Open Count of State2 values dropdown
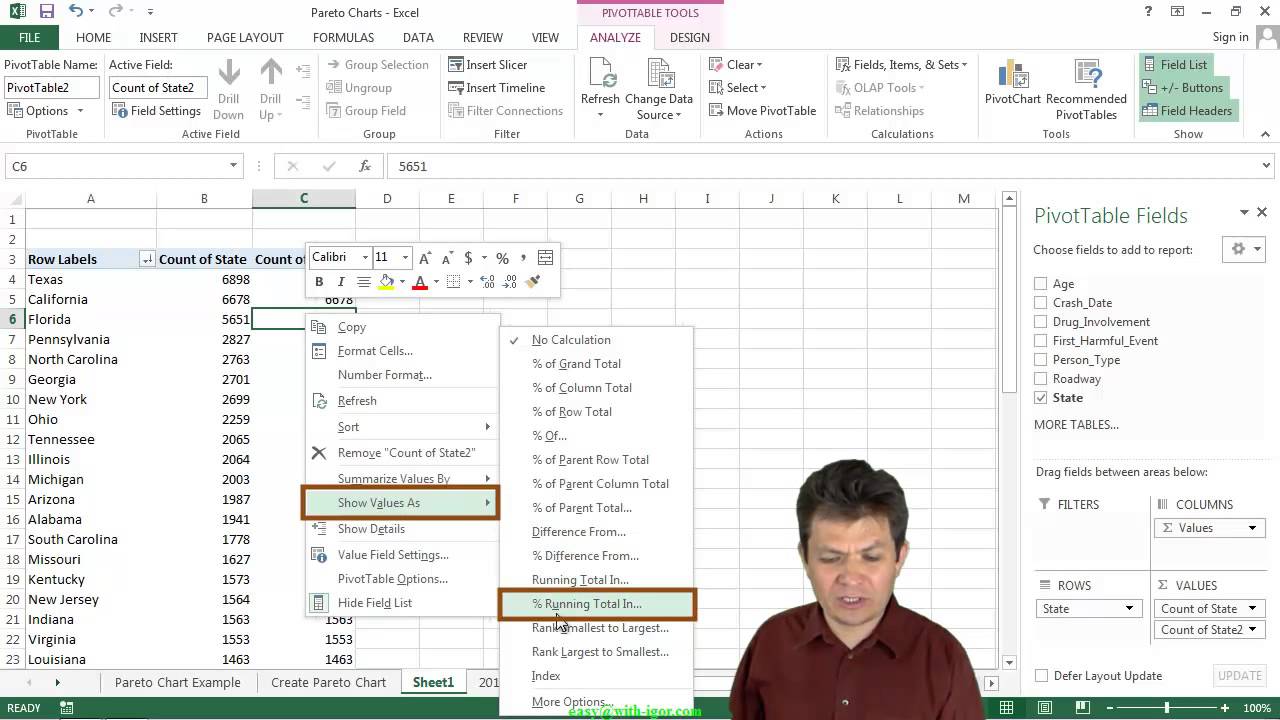 1252,629
